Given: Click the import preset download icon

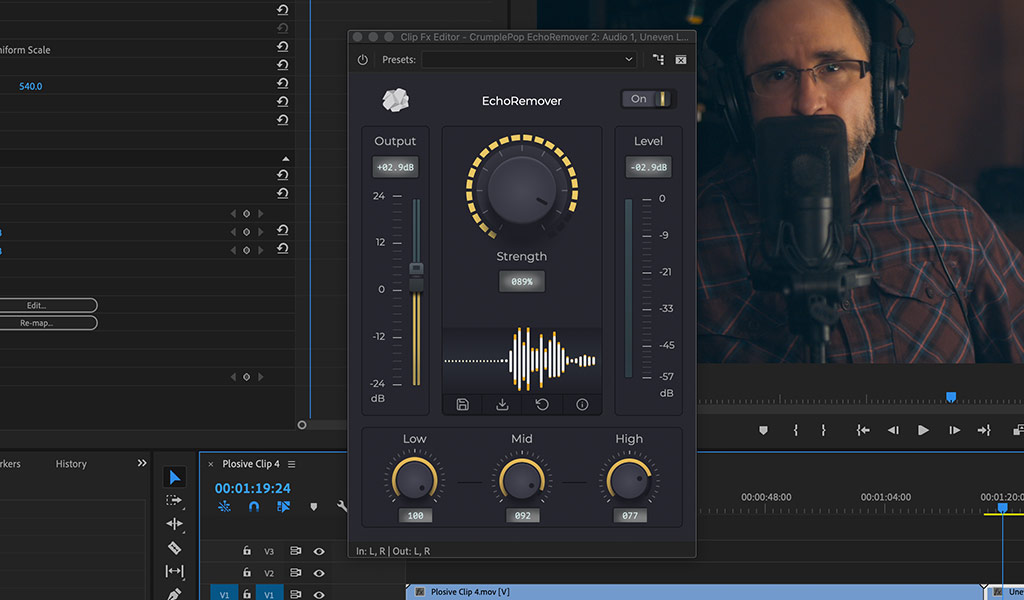Looking at the screenshot, I should (502, 405).
